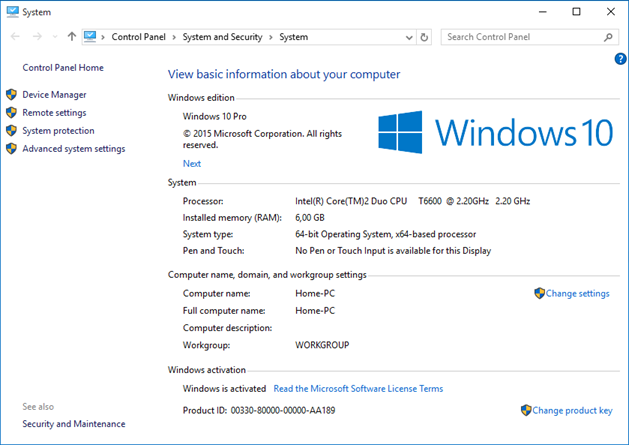
Task: Minimize the System window
Action: (x=543, y=12)
